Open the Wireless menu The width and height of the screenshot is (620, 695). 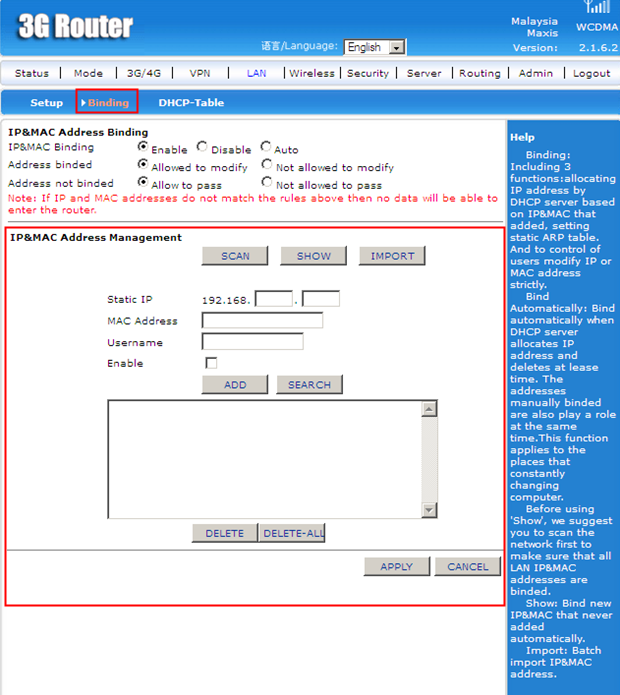pyautogui.click(x=312, y=73)
